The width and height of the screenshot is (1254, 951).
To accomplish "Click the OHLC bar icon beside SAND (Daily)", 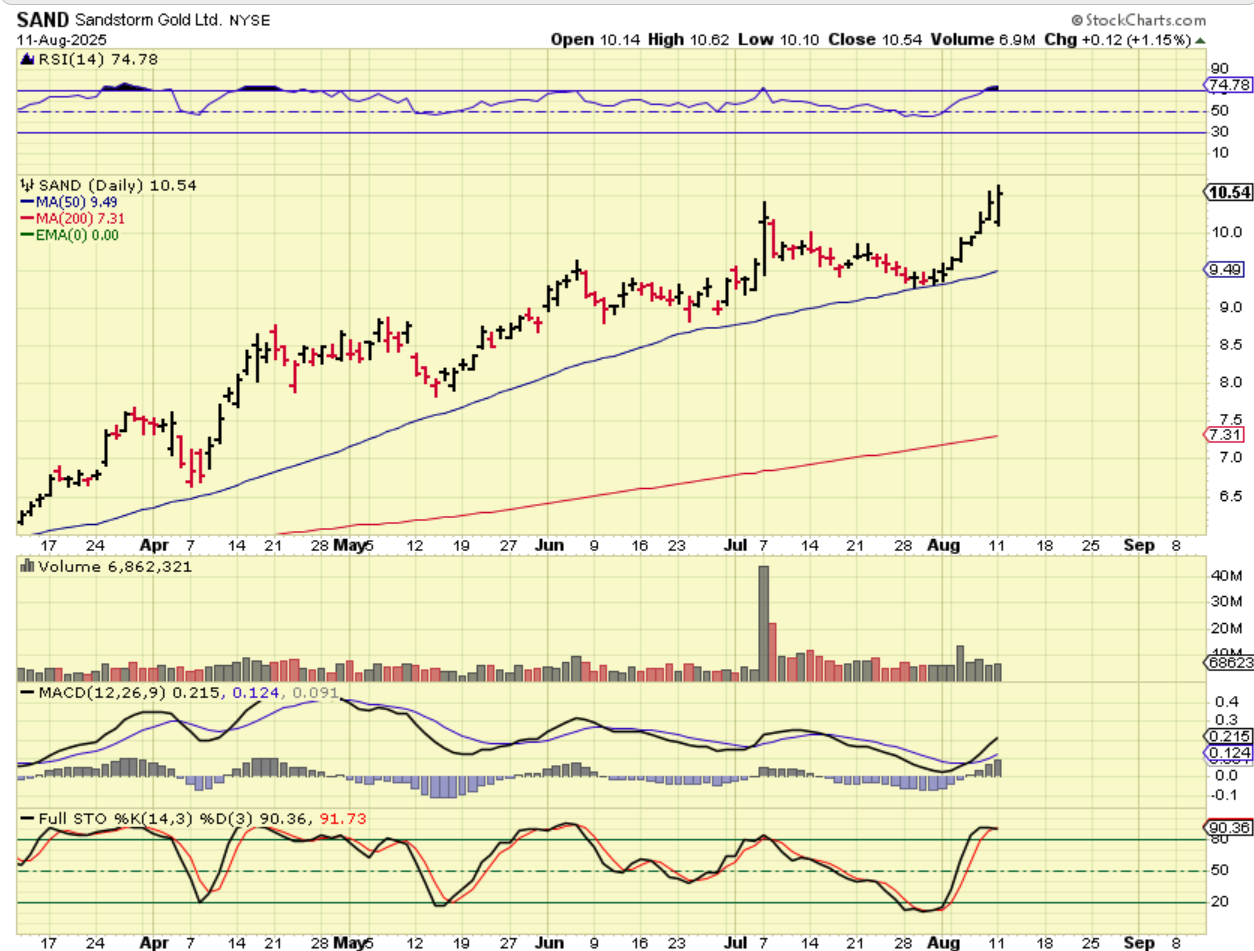I will click(25, 185).
